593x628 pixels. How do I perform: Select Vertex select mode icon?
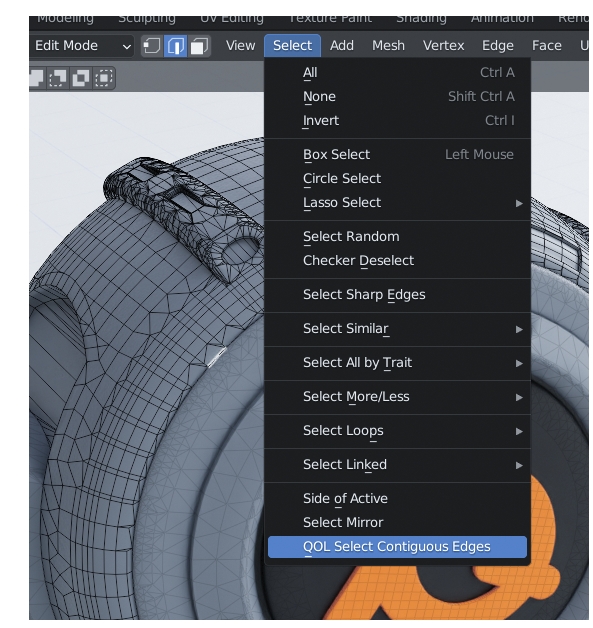click(151, 46)
